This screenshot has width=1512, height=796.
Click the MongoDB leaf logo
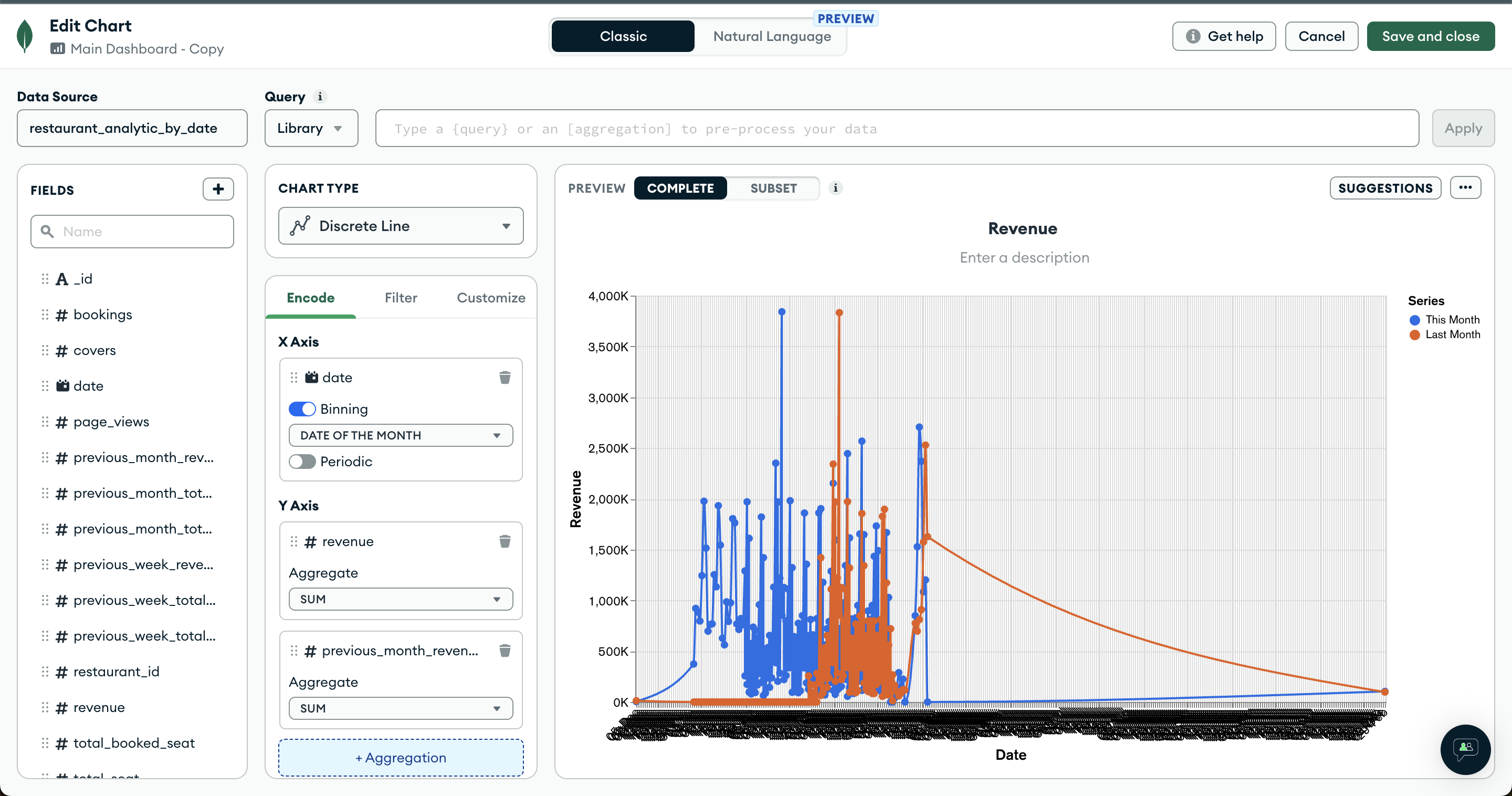[x=25, y=36]
